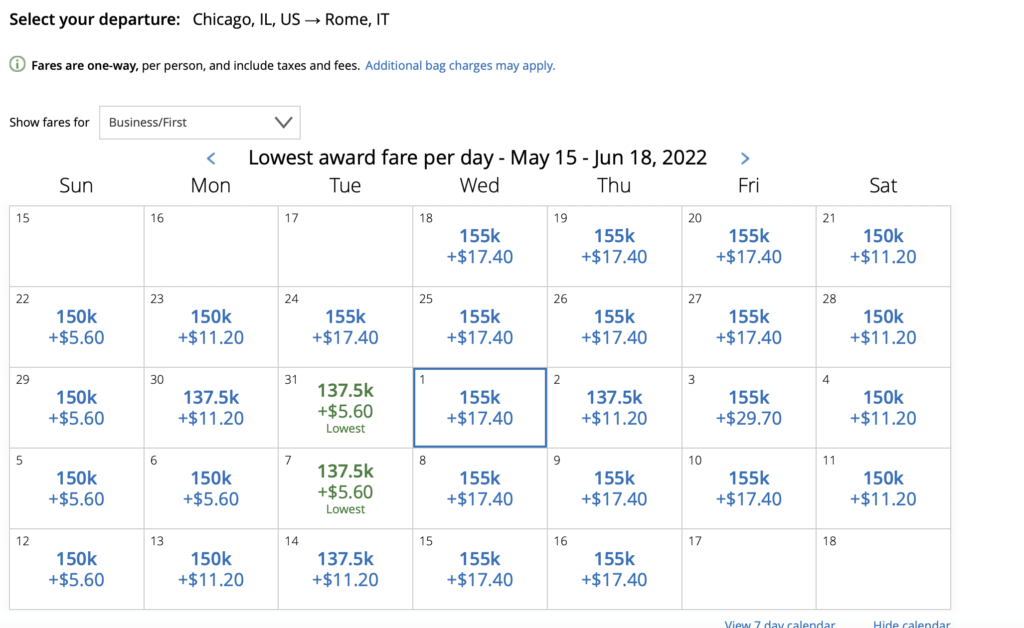Select the May 21 150k fare
This screenshot has width=1024, height=628.
pyautogui.click(x=882, y=246)
